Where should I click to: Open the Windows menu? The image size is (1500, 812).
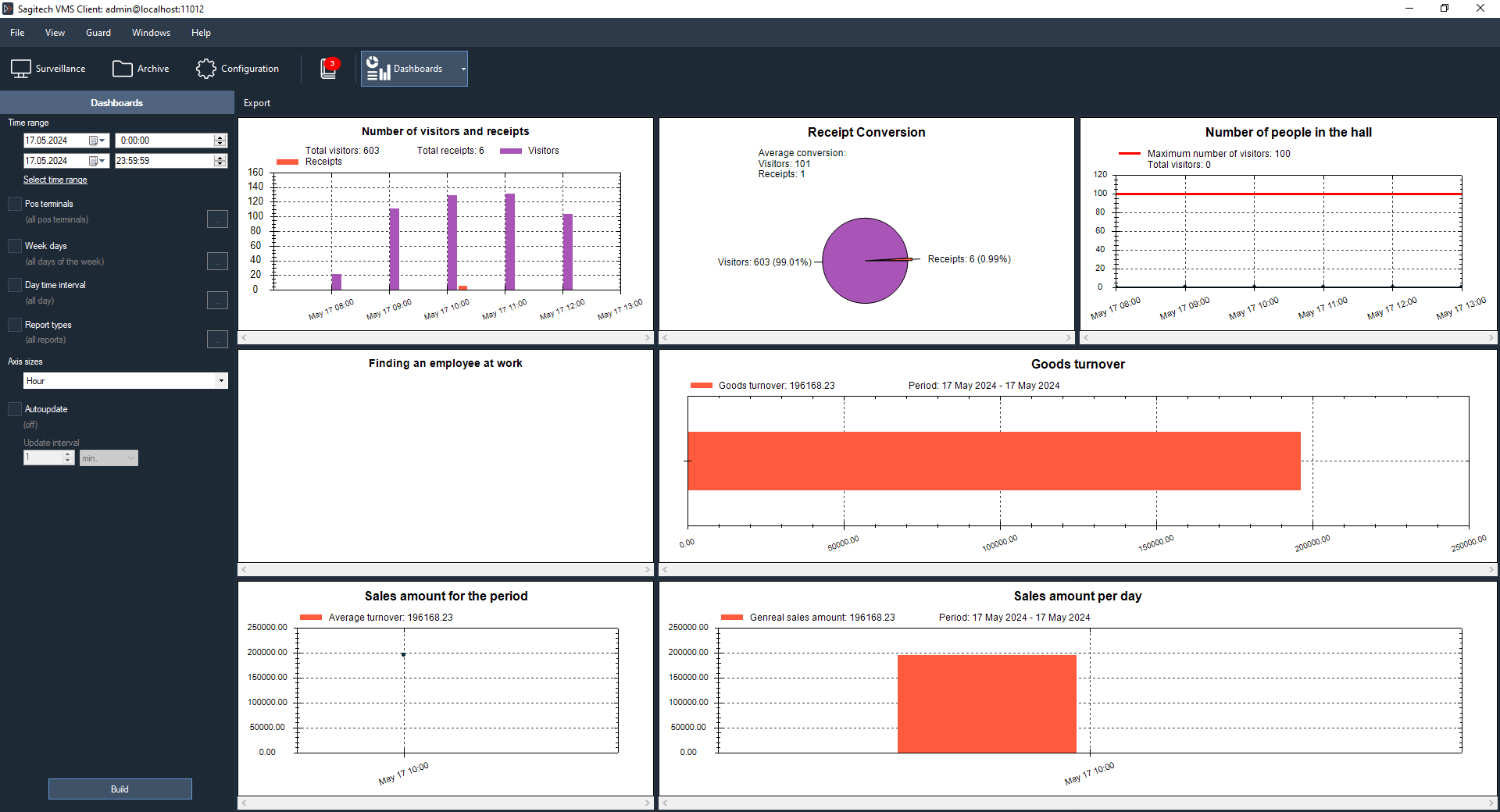coord(151,33)
